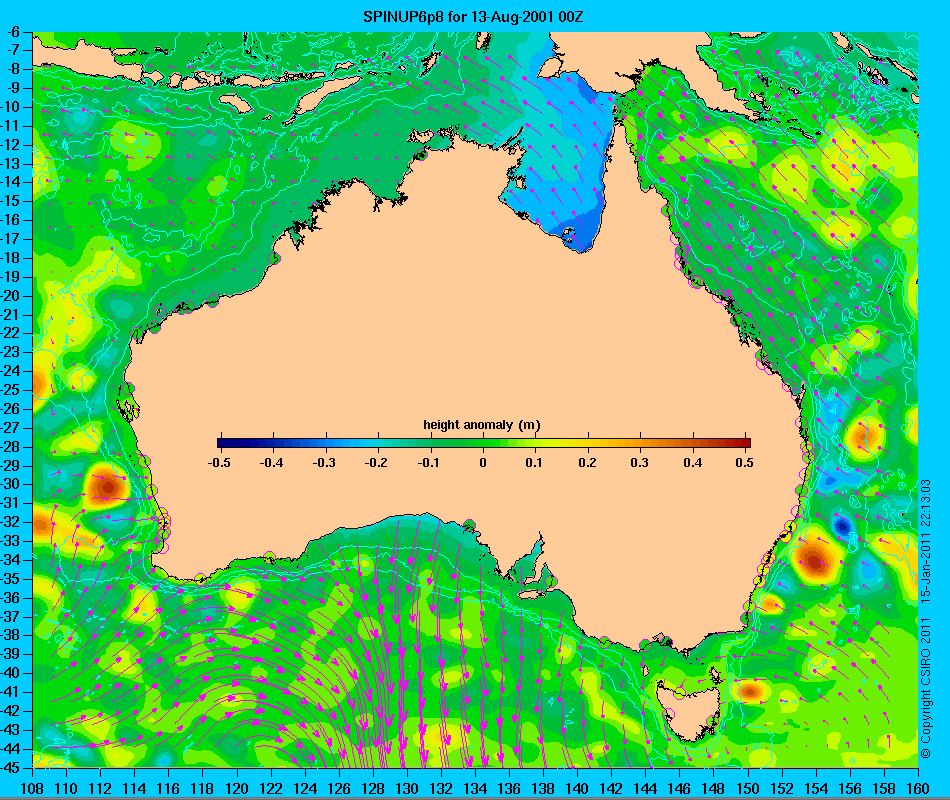This screenshot has width=950, height=800.
Task: Click the longitude axis label "124"
Action: (x=305, y=788)
